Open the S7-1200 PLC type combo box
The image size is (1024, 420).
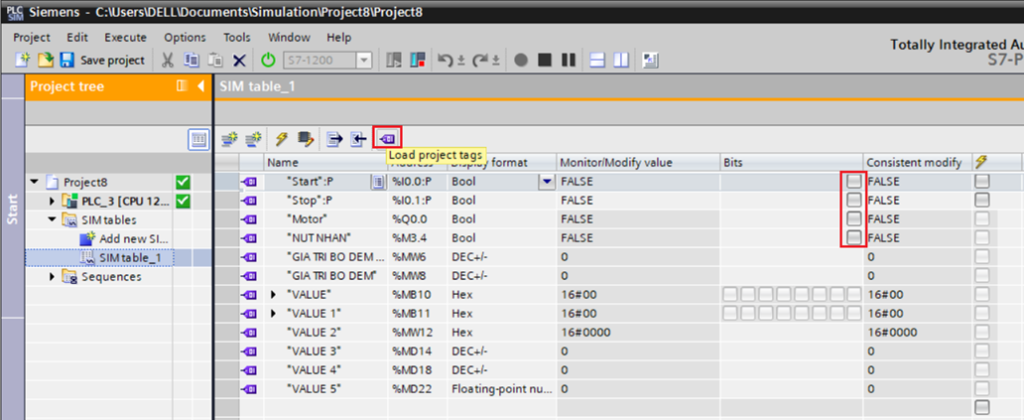tap(328, 60)
